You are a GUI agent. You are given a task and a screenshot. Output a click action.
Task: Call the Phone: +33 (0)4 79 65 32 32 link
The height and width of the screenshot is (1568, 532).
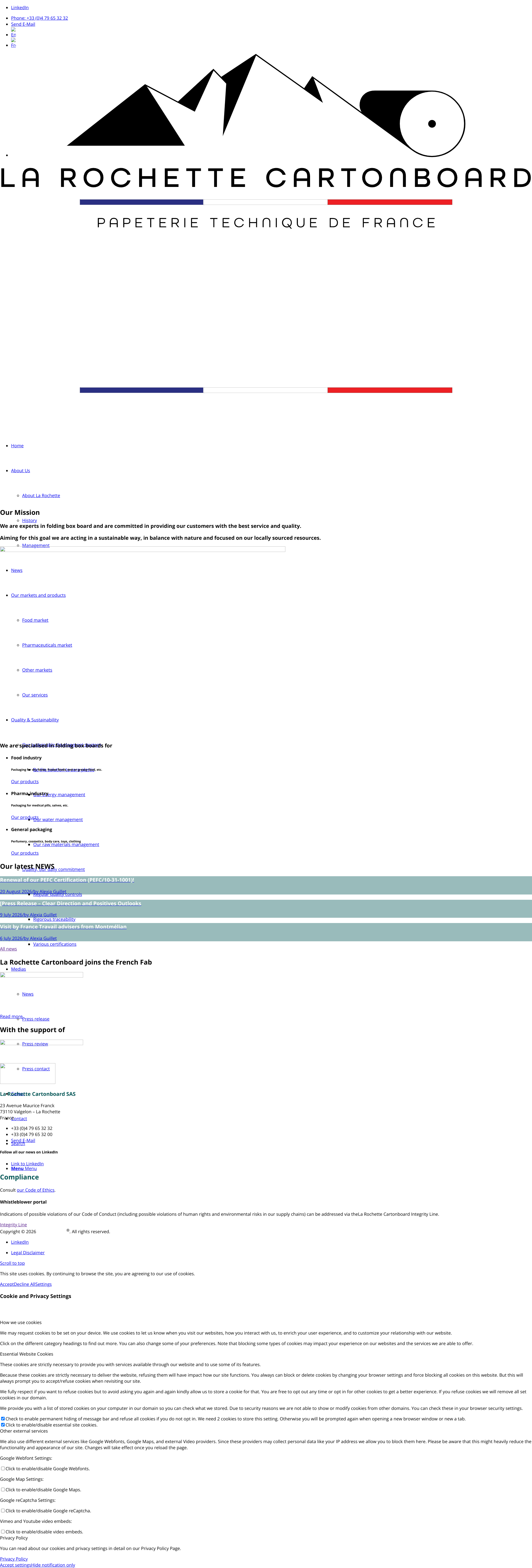pyautogui.click(x=40, y=18)
